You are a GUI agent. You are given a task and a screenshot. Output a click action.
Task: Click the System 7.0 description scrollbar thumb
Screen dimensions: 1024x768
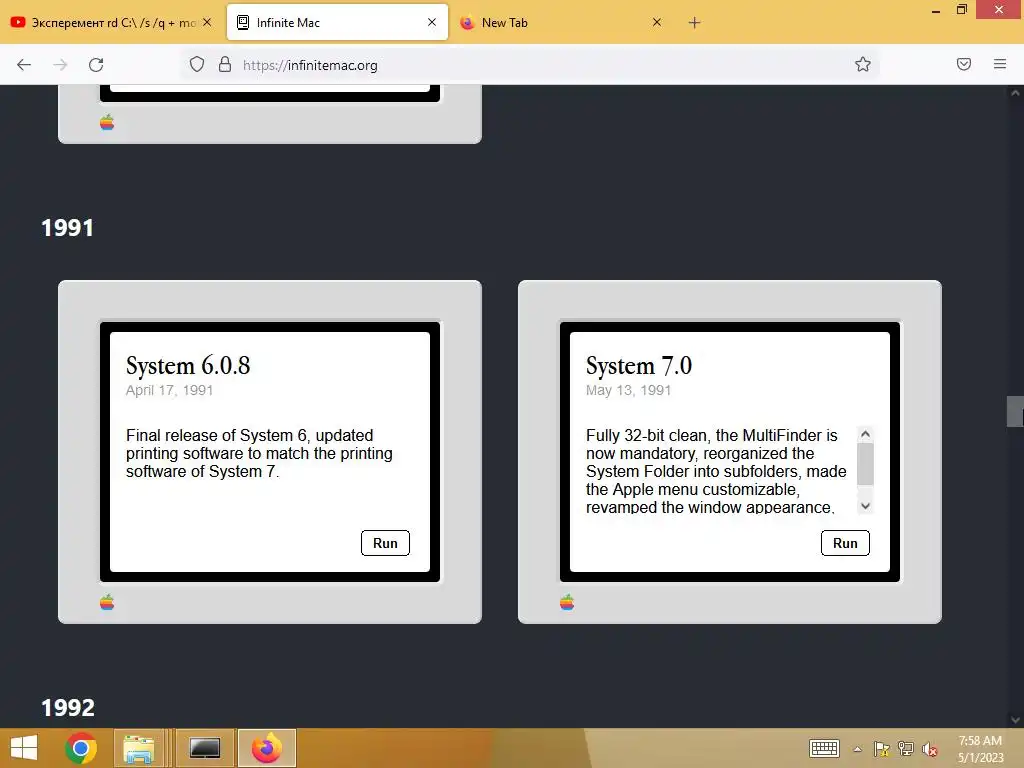click(865, 464)
